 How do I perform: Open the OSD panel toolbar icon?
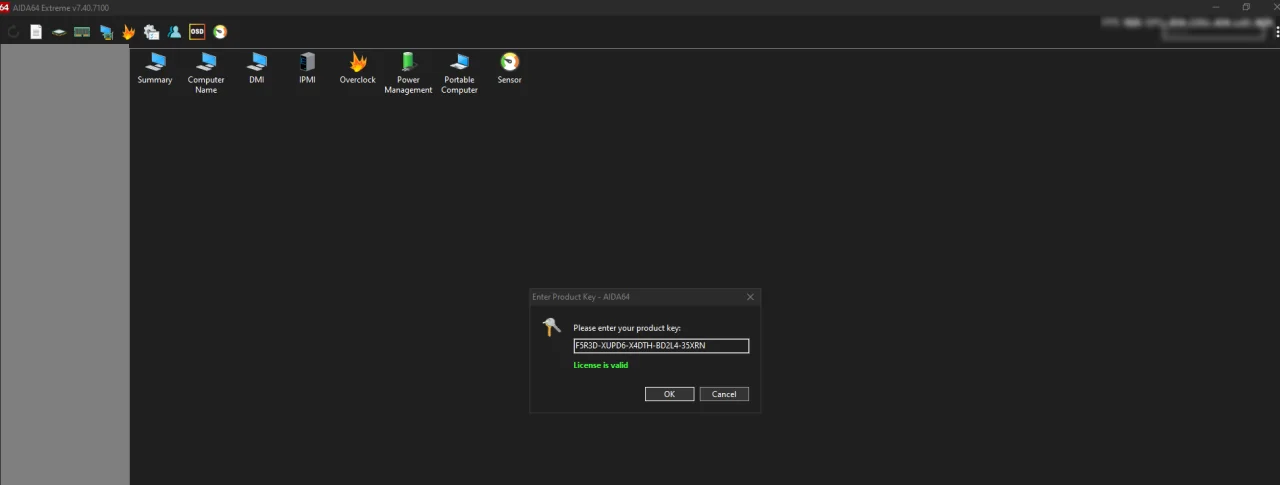click(197, 32)
